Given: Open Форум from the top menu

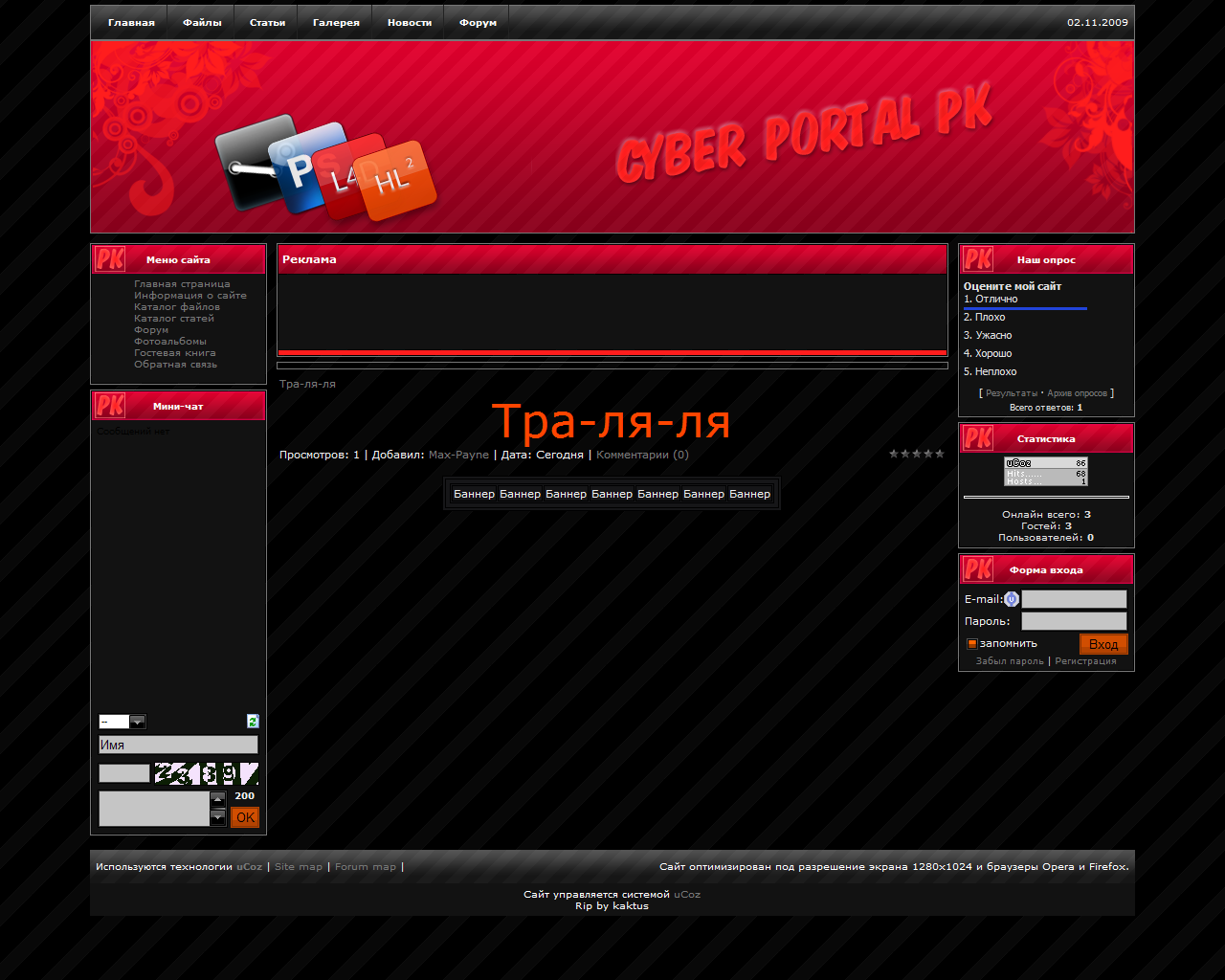Looking at the screenshot, I should [478, 23].
